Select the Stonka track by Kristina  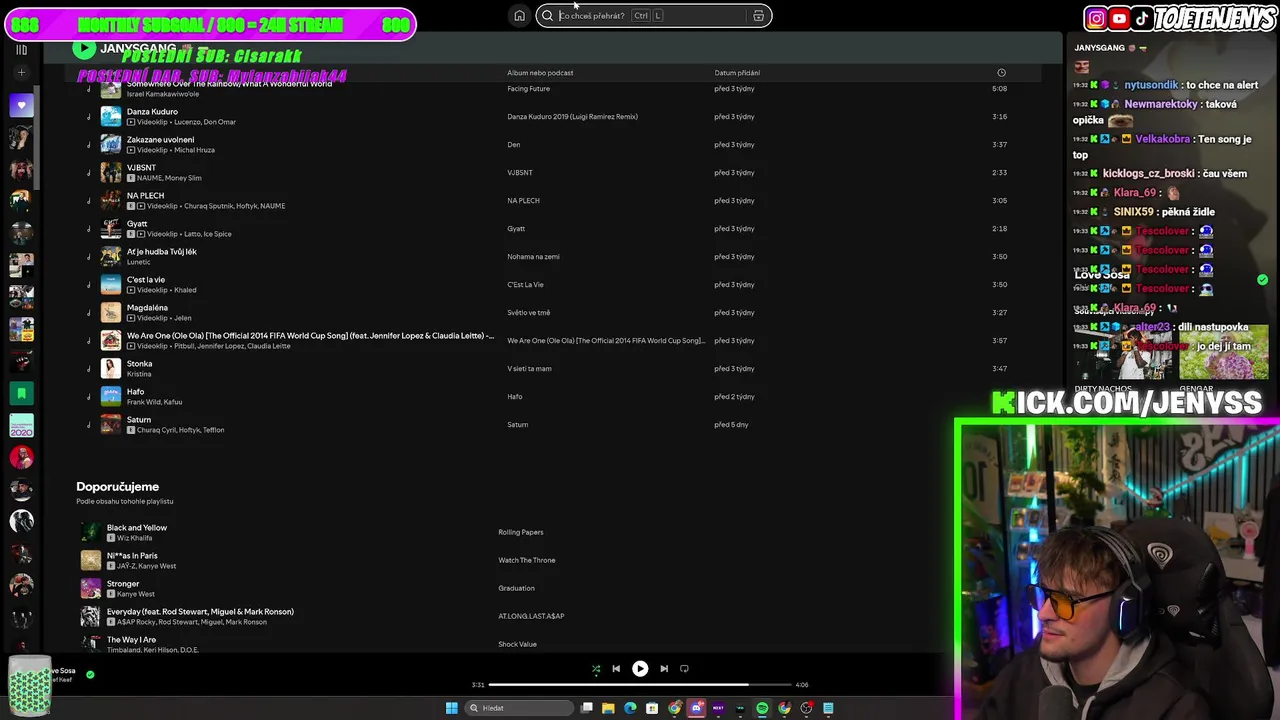(139, 364)
